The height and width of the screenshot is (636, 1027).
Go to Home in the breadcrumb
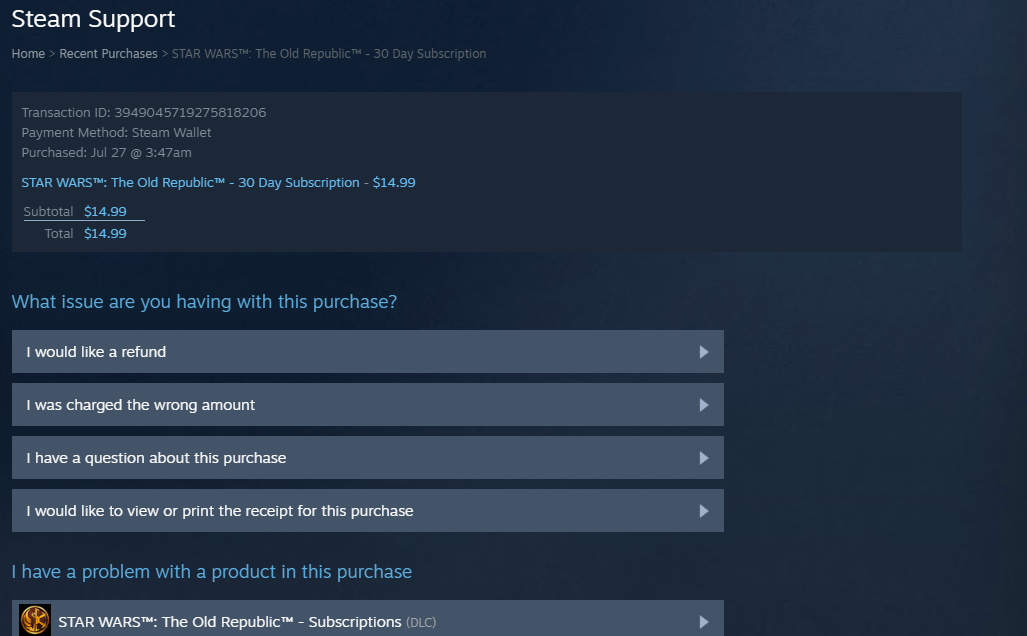[x=28, y=54]
